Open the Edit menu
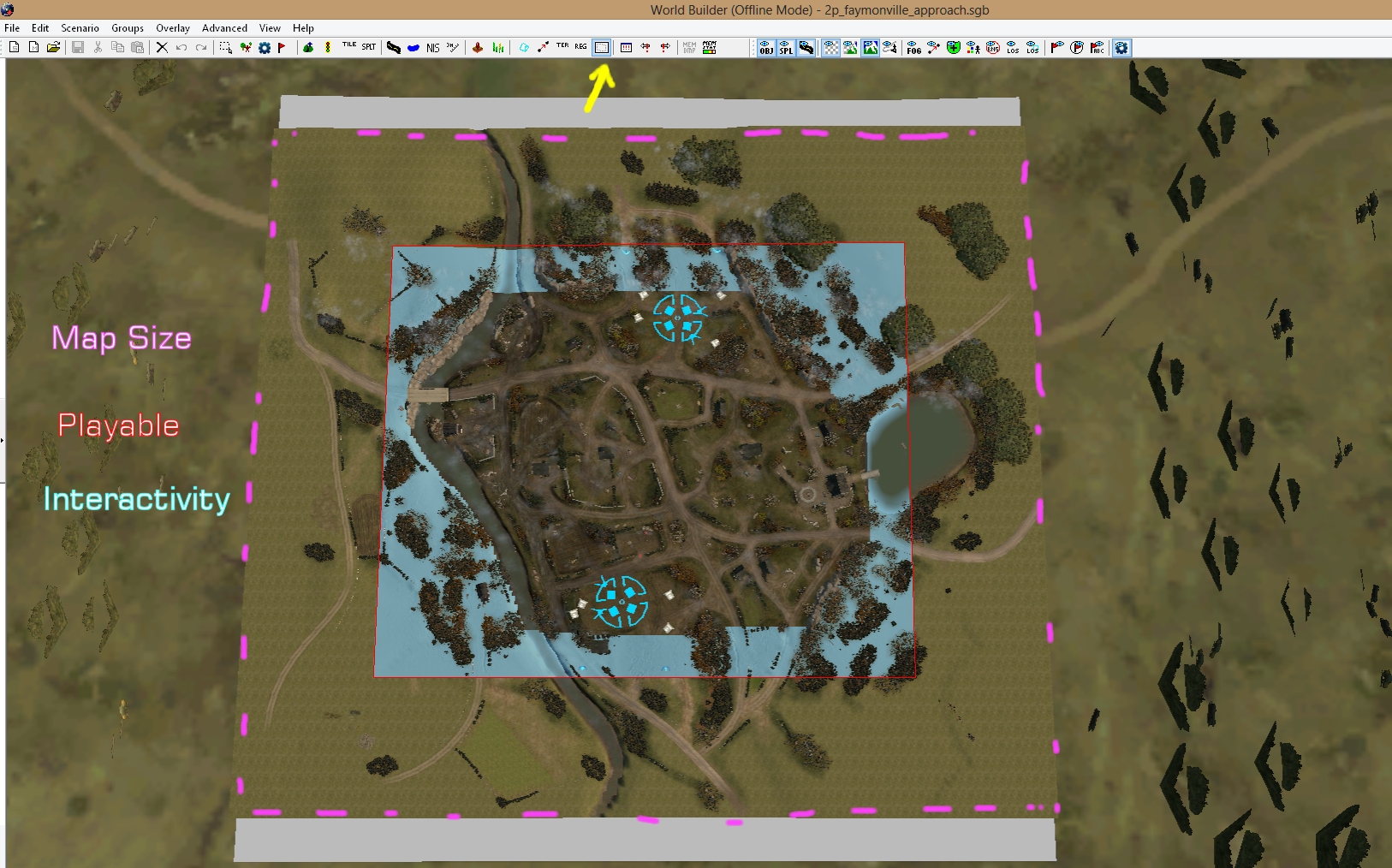This screenshot has height=868, width=1392. [40, 28]
